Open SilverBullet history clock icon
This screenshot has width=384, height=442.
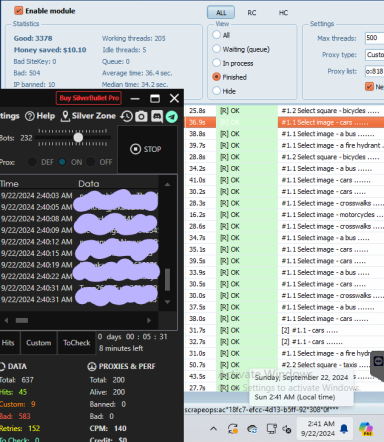click(127, 116)
